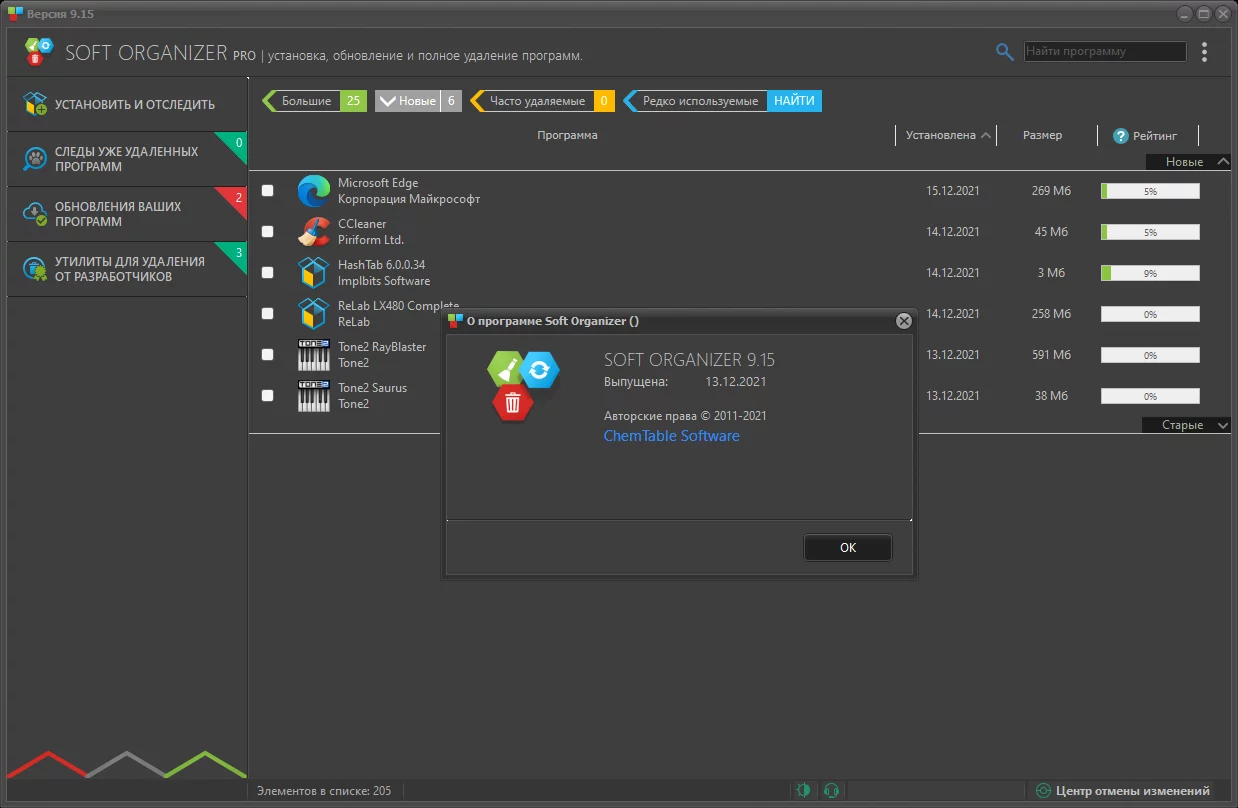Click the undo center circular icon
1238x808 pixels.
pyautogui.click(x=1044, y=790)
